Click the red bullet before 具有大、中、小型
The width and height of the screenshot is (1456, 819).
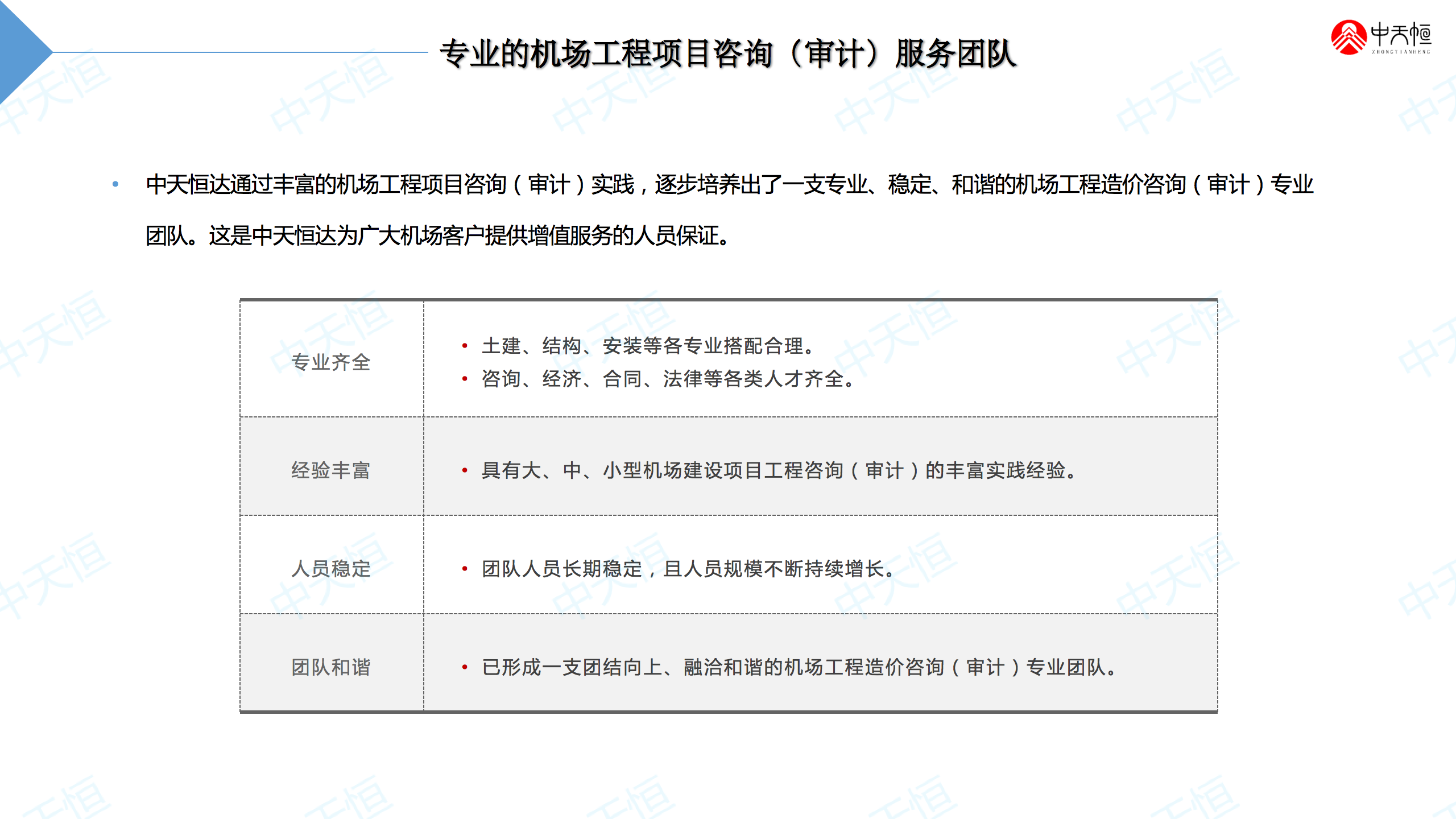[x=465, y=470]
